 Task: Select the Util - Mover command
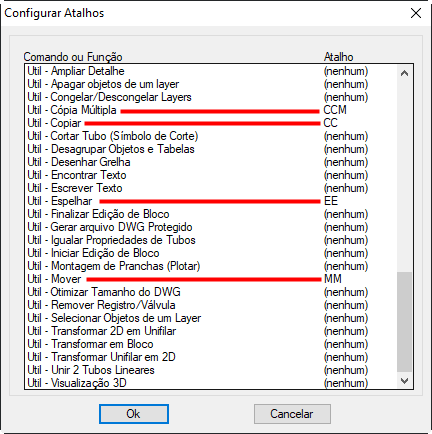[211, 279]
